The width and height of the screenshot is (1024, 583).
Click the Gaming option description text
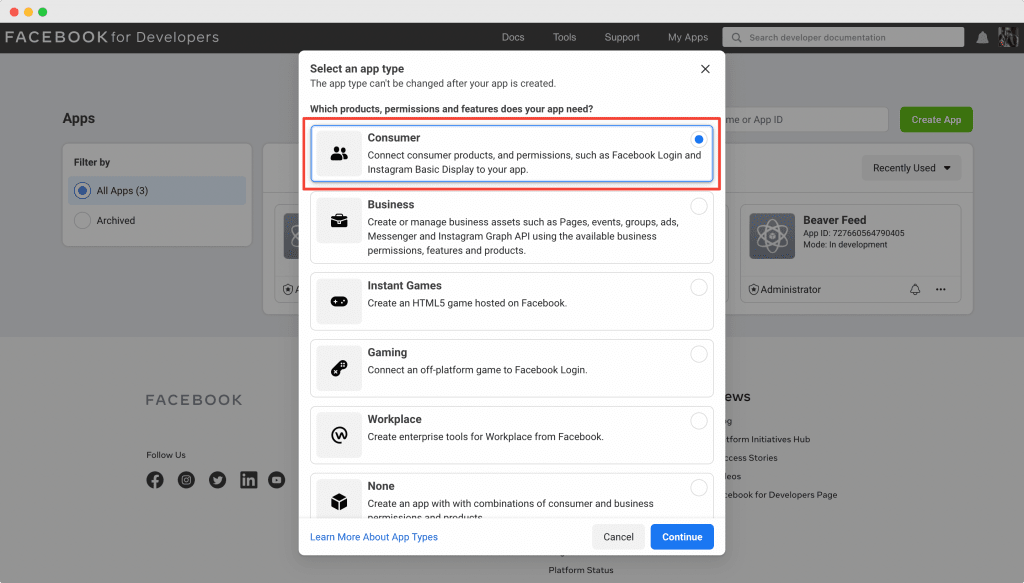click(x=477, y=370)
